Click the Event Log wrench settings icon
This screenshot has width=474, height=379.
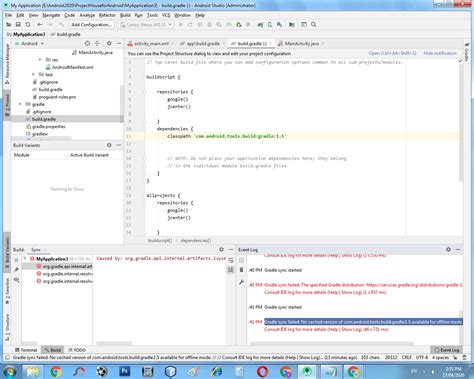242,282
